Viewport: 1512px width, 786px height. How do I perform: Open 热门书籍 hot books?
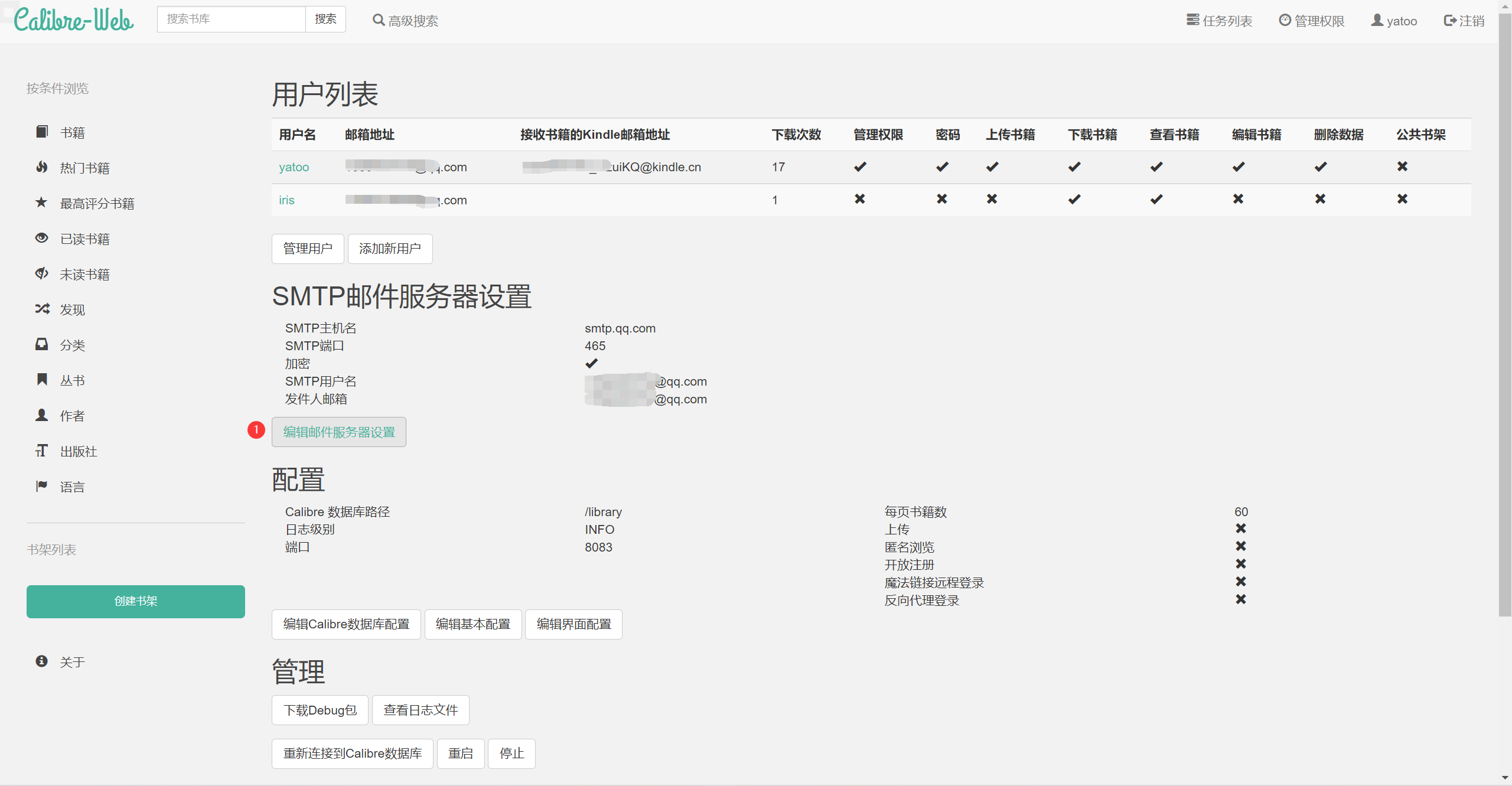pyautogui.click(x=85, y=168)
